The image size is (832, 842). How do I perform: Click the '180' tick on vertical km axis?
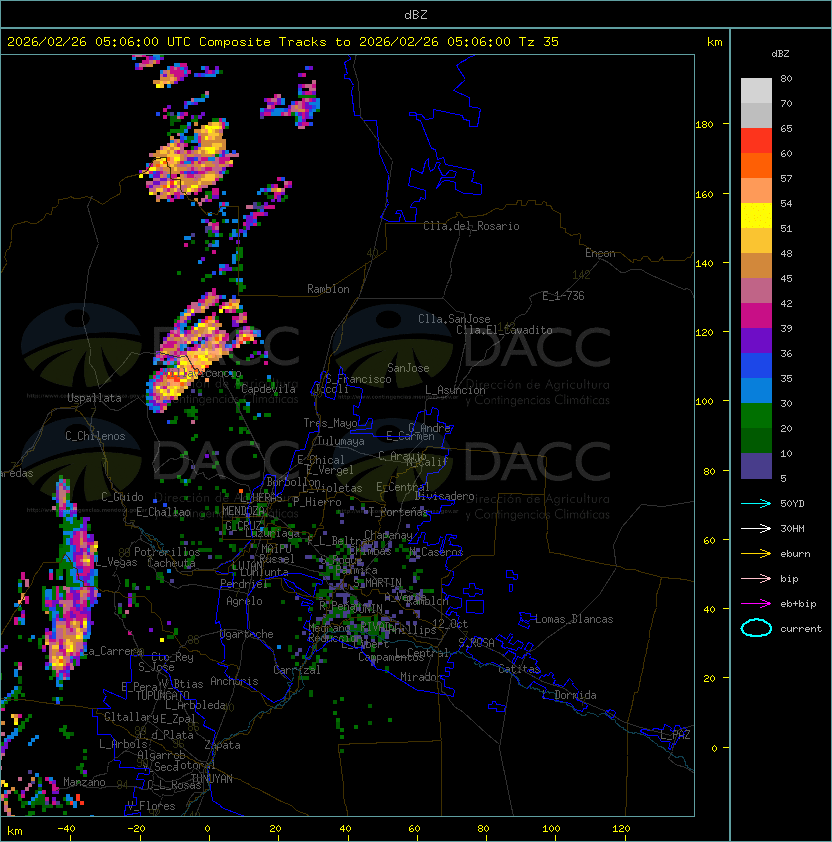tap(704, 125)
